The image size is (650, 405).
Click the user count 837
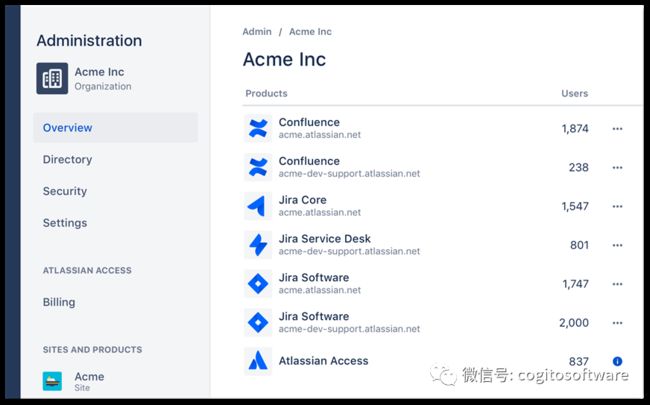579,361
